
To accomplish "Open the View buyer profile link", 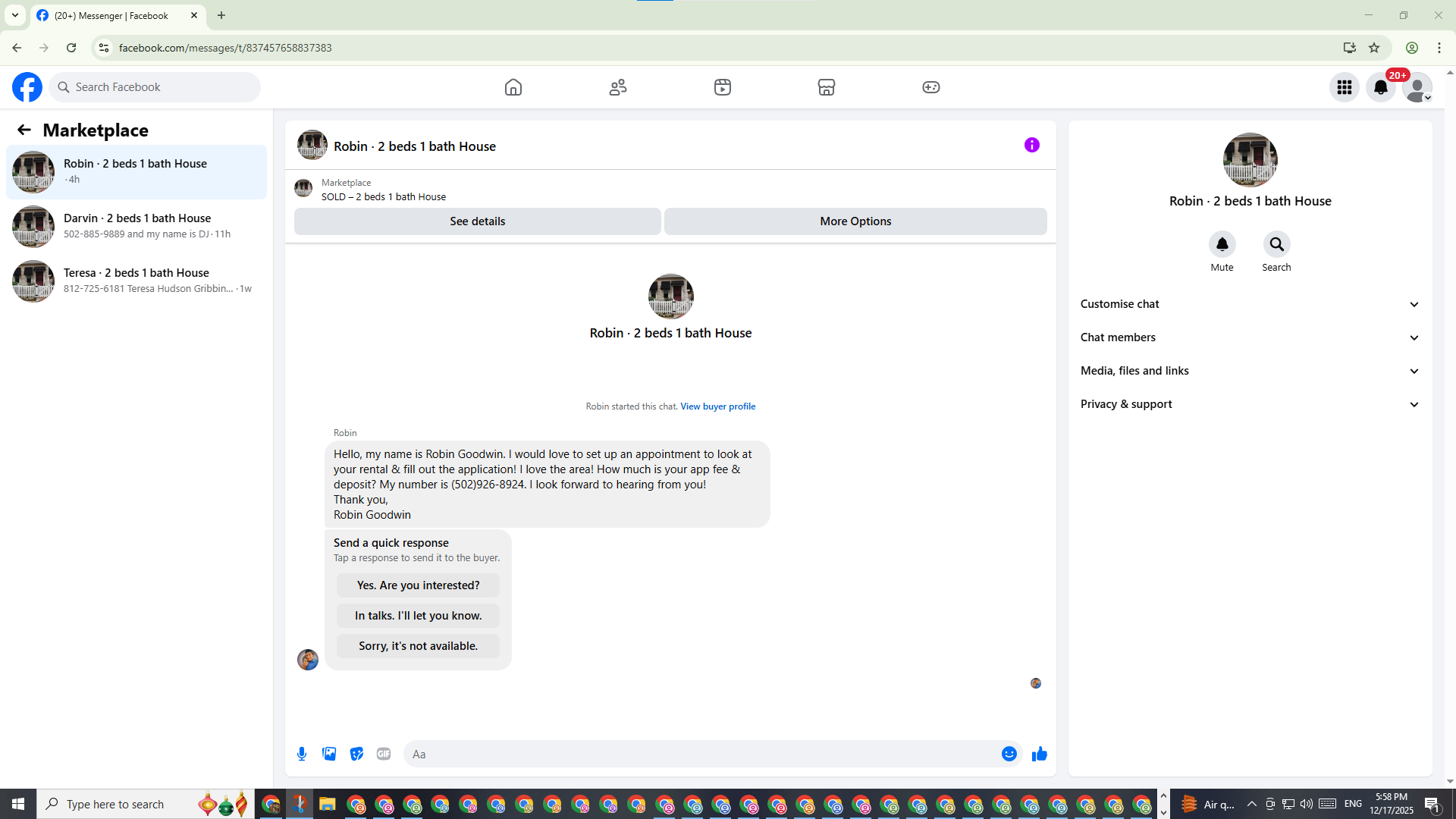I will point(717,406).
